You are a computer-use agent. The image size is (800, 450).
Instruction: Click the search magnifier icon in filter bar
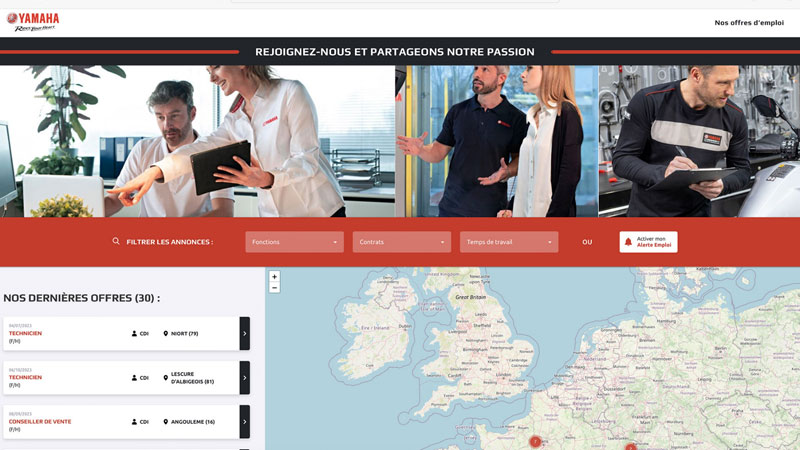[x=116, y=241]
